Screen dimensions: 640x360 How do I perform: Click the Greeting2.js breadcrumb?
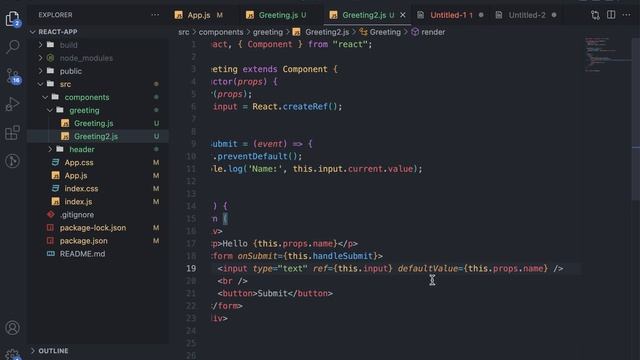coord(321,32)
